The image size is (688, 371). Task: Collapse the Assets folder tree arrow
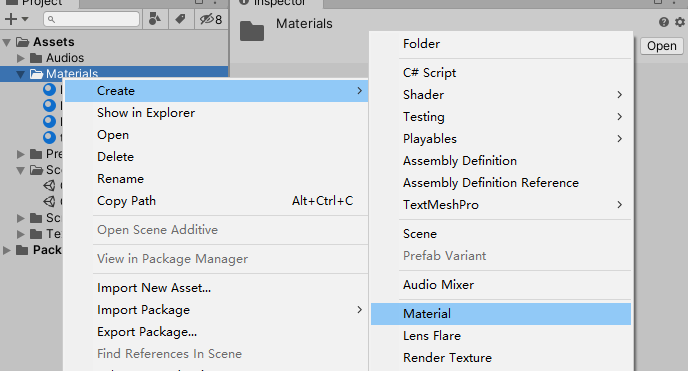(7, 43)
